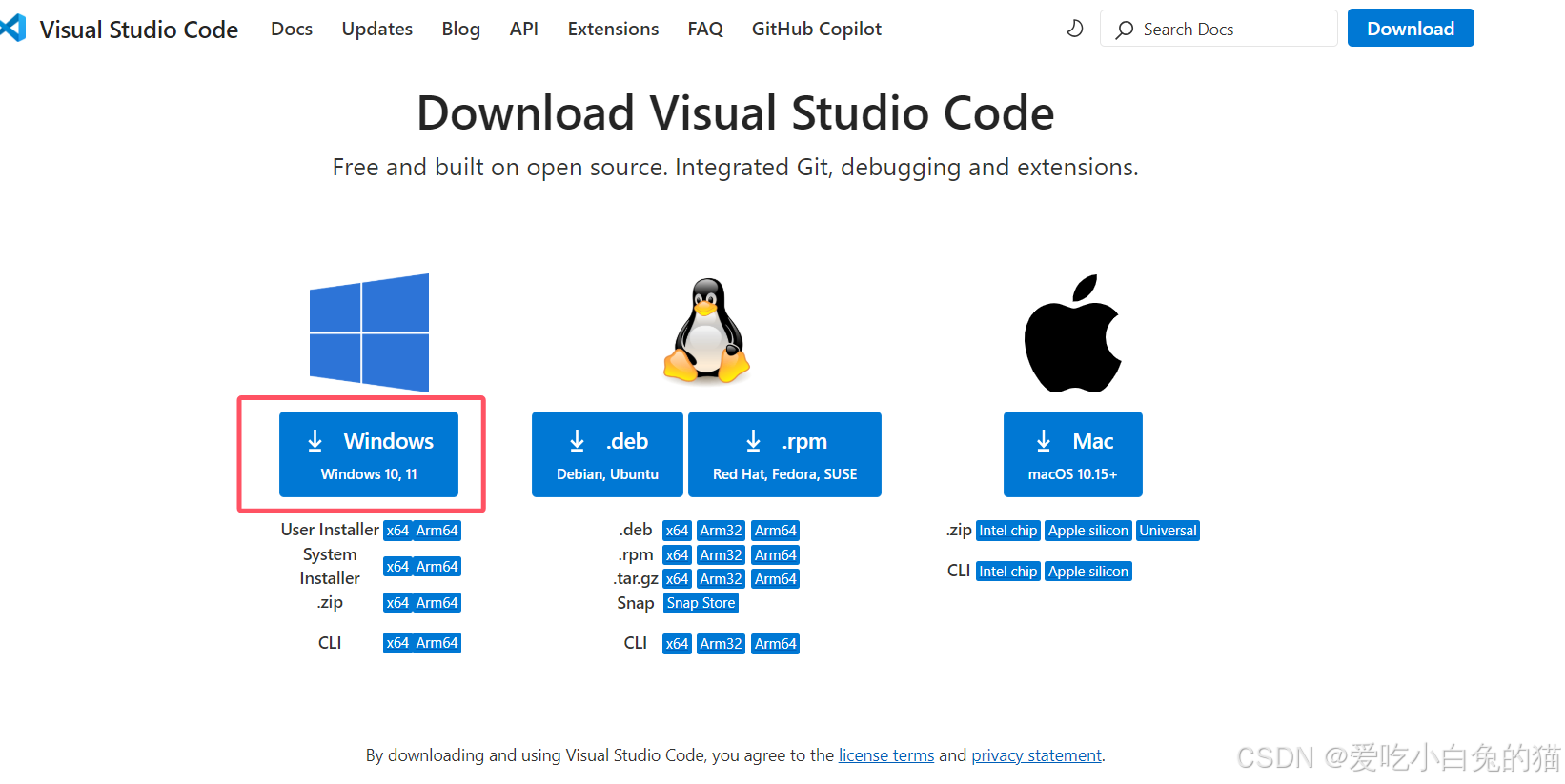This screenshot has height=784, width=1565.
Task: Select Linux CLI Arm64 download
Action: click(776, 644)
